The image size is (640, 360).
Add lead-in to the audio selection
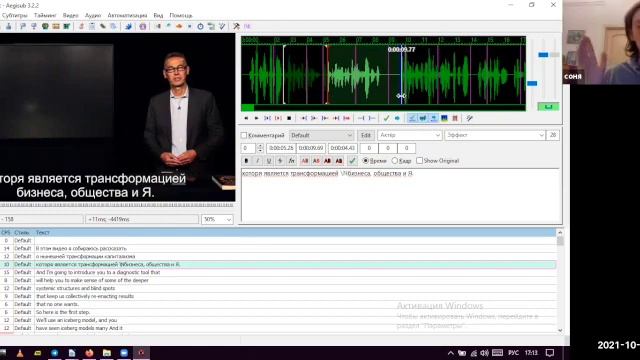coord(361,118)
